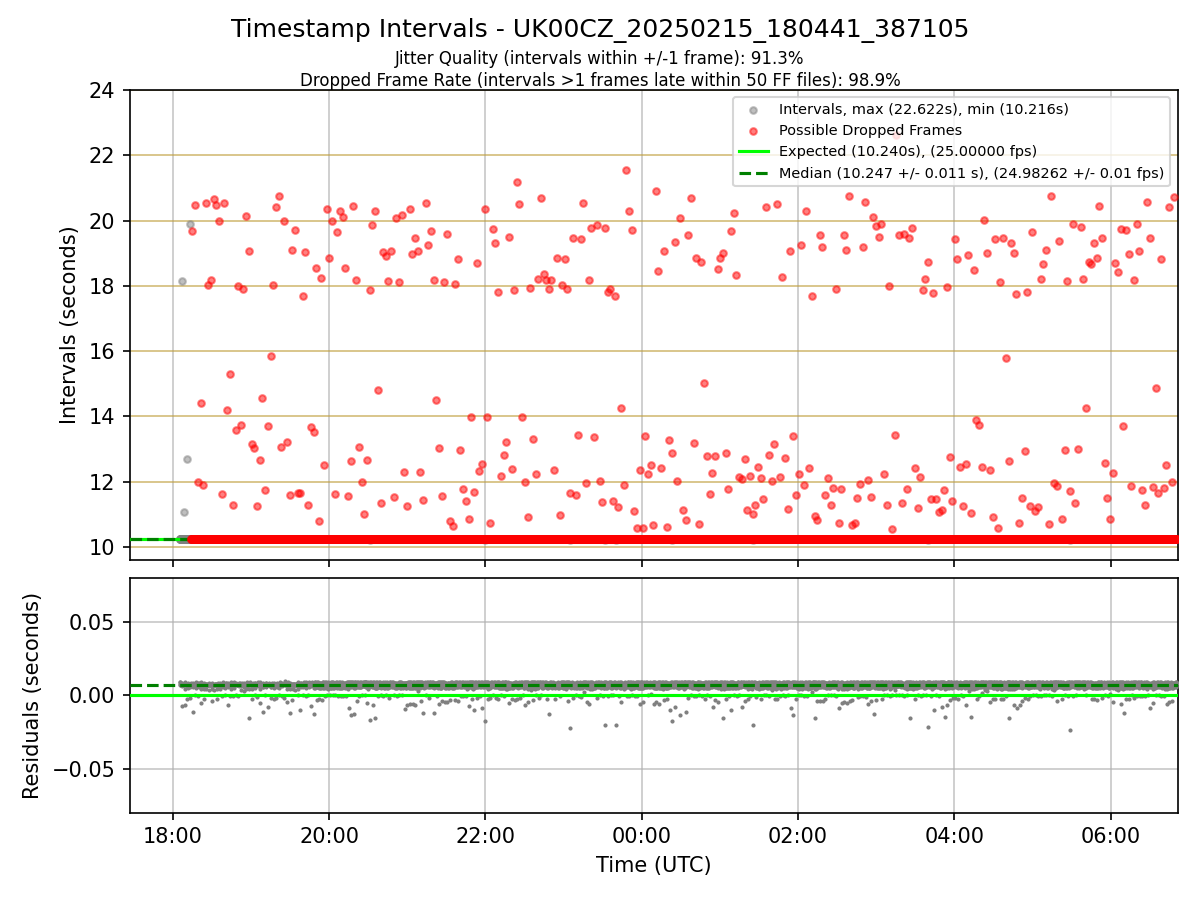Click the gray dot marker in the legend
The width and height of the screenshot is (1200, 900).
click(754, 109)
